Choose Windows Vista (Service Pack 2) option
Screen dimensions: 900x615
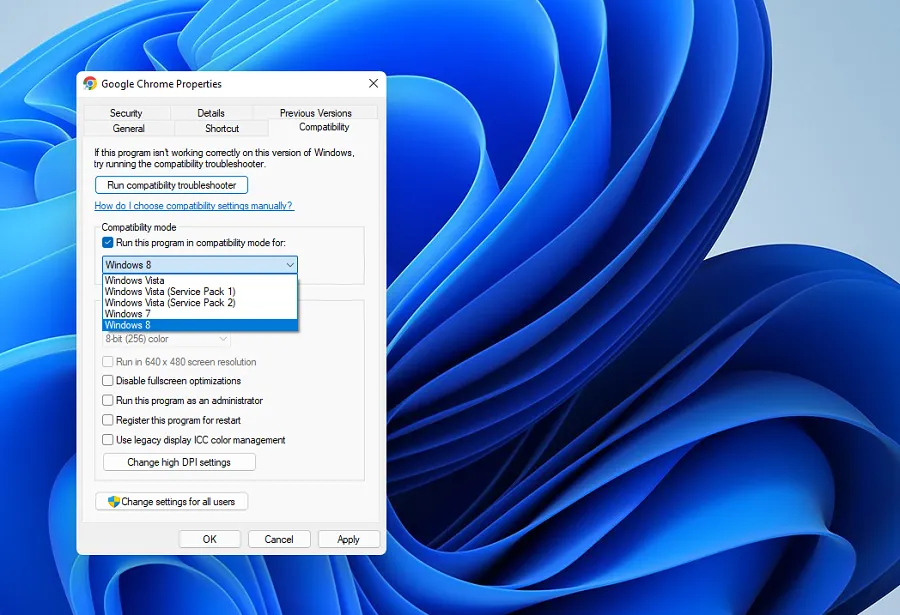point(200,303)
